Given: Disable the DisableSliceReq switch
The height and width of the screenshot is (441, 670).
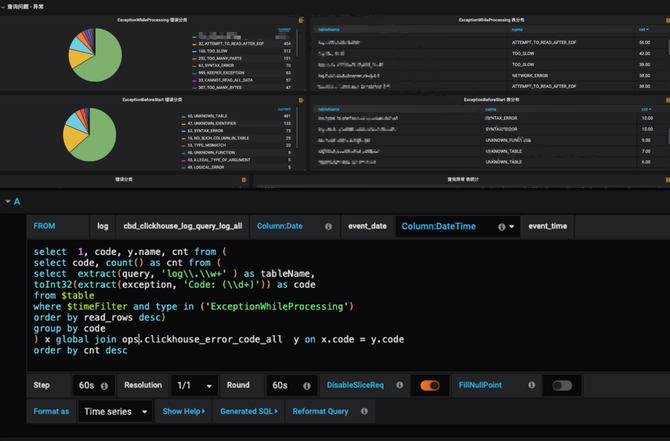Looking at the screenshot, I should [430, 385].
